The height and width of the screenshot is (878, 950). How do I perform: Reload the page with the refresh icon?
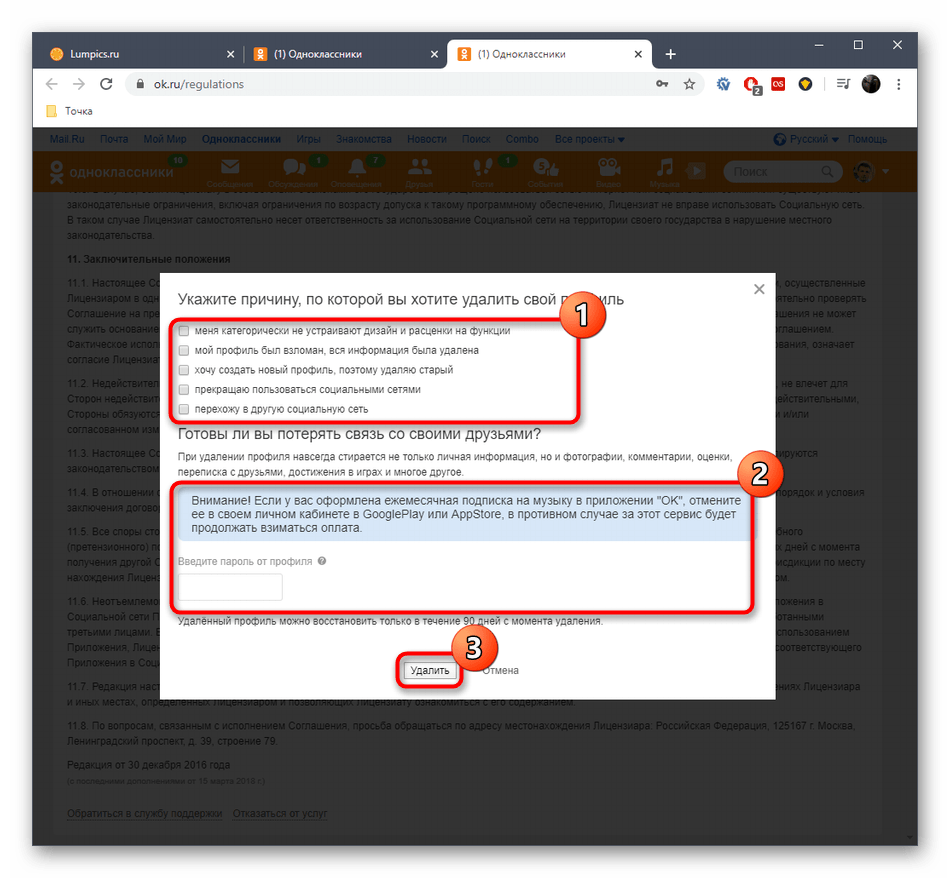tap(106, 85)
